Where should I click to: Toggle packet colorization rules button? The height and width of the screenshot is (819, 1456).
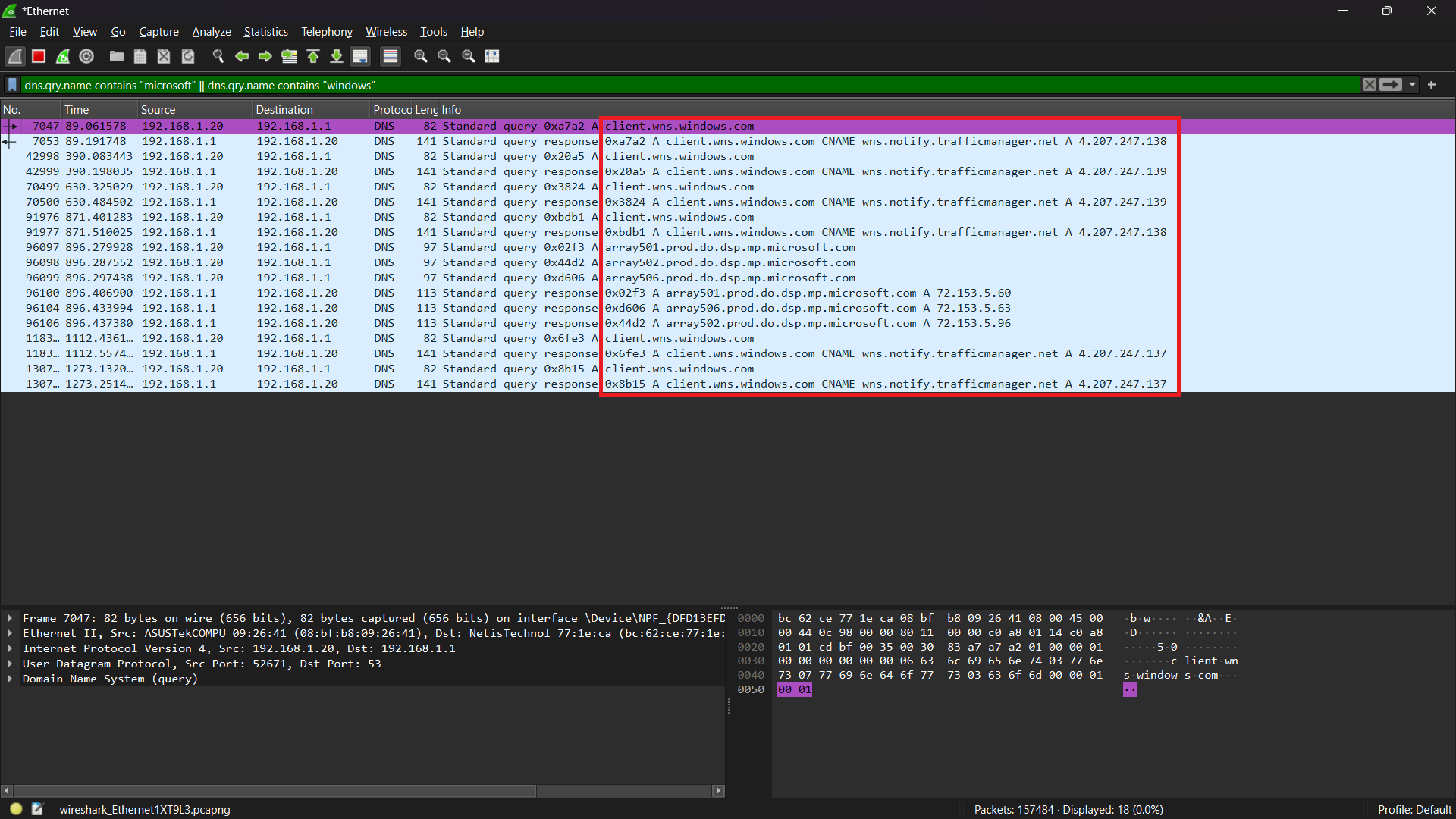391,56
